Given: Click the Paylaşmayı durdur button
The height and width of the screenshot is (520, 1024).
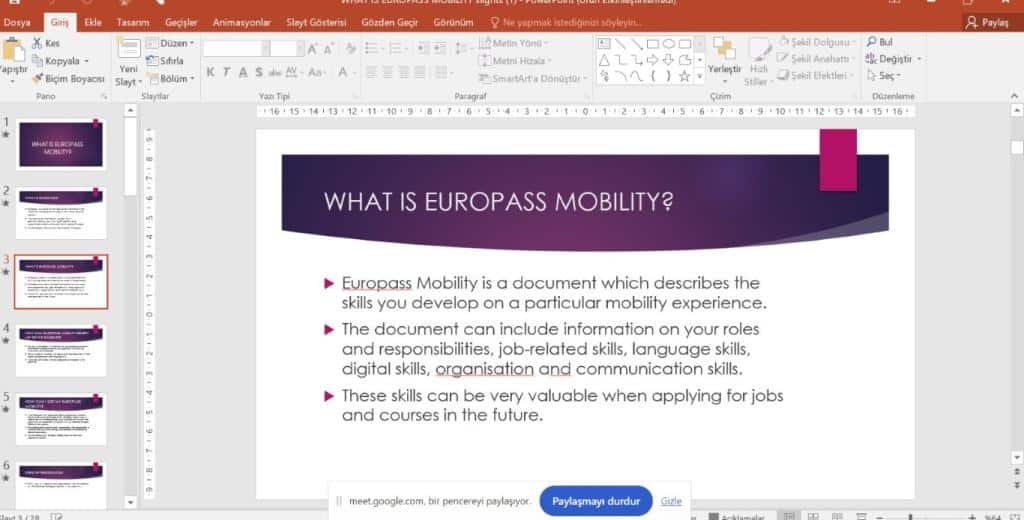Looking at the screenshot, I should (x=595, y=500).
